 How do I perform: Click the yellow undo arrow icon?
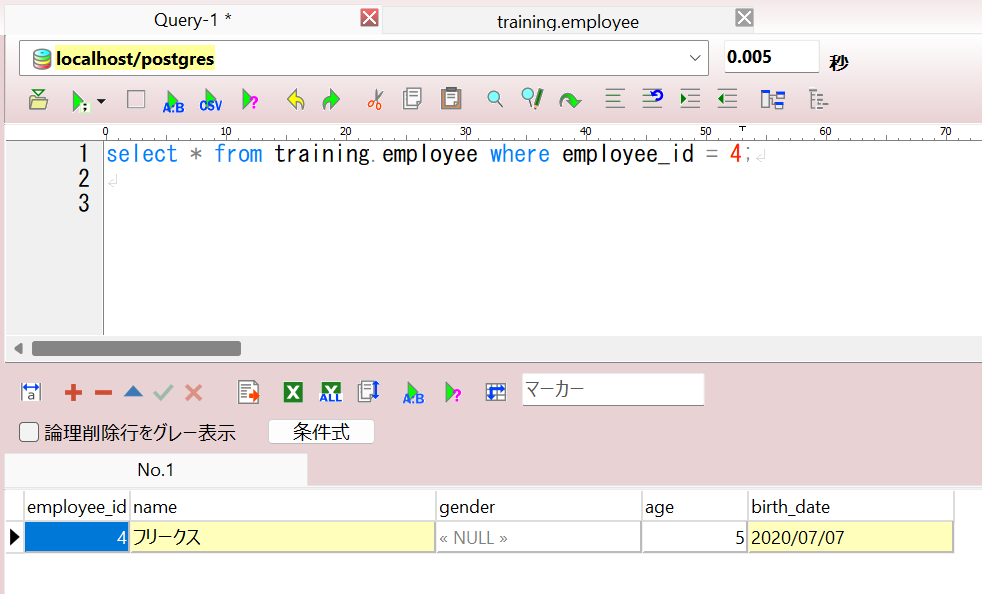[296, 99]
